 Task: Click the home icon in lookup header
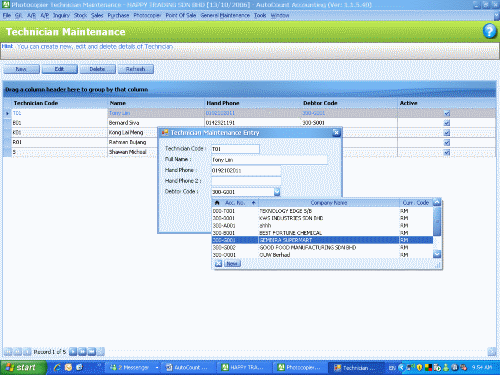pyautogui.click(x=217, y=203)
